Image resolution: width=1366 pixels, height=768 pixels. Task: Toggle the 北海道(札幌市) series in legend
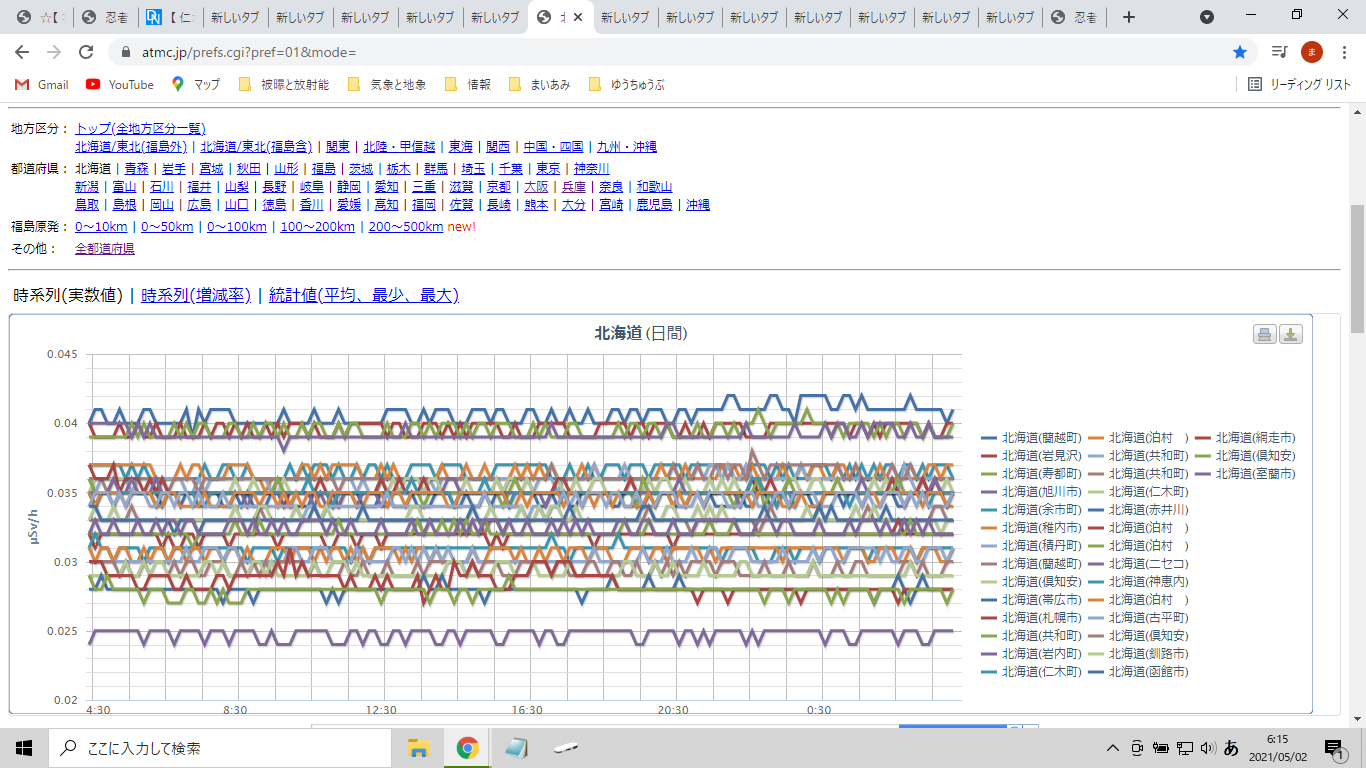coord(1032,618)
